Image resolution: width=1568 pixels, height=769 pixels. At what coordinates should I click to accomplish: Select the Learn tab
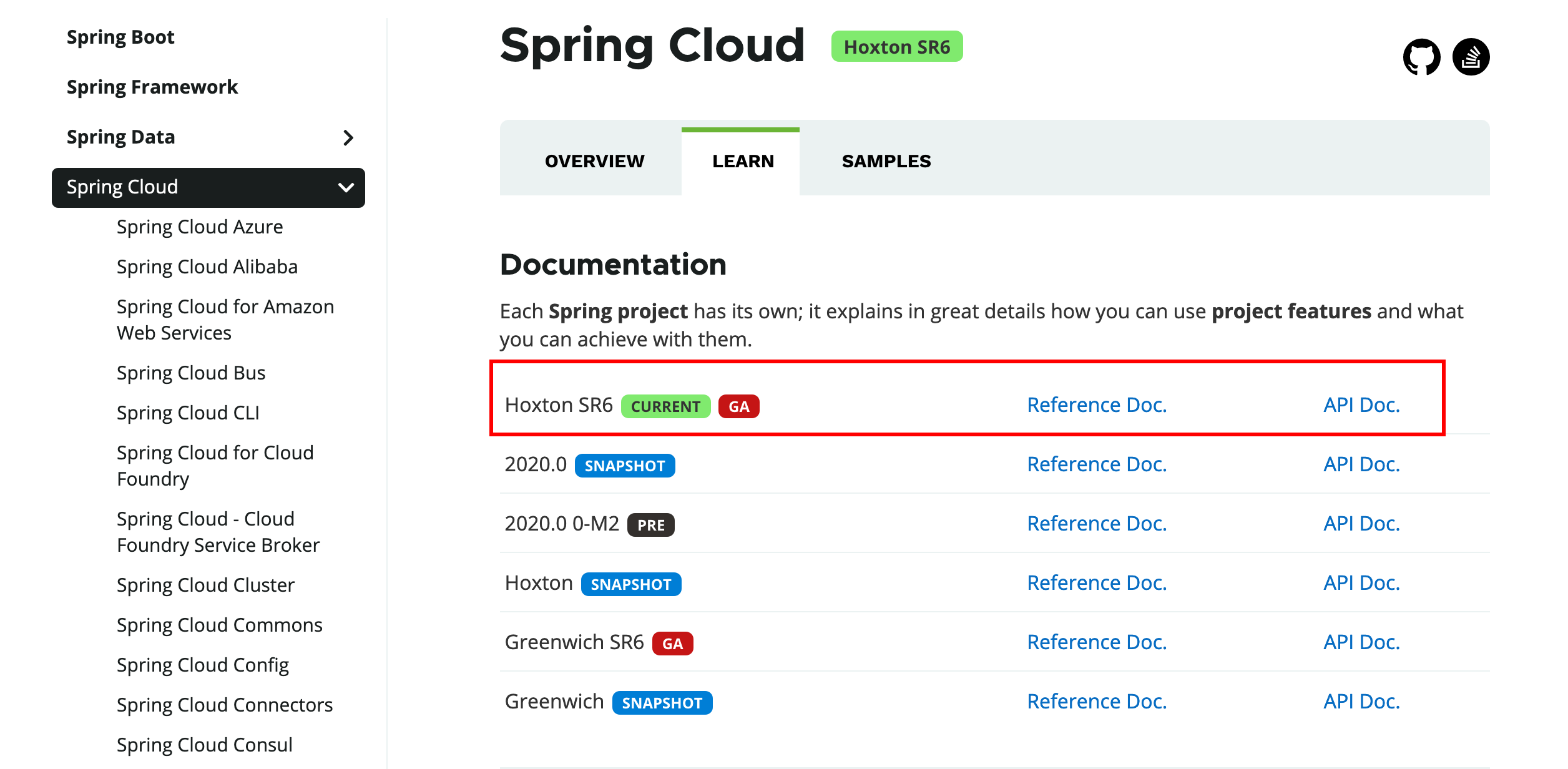click(743, 162)
